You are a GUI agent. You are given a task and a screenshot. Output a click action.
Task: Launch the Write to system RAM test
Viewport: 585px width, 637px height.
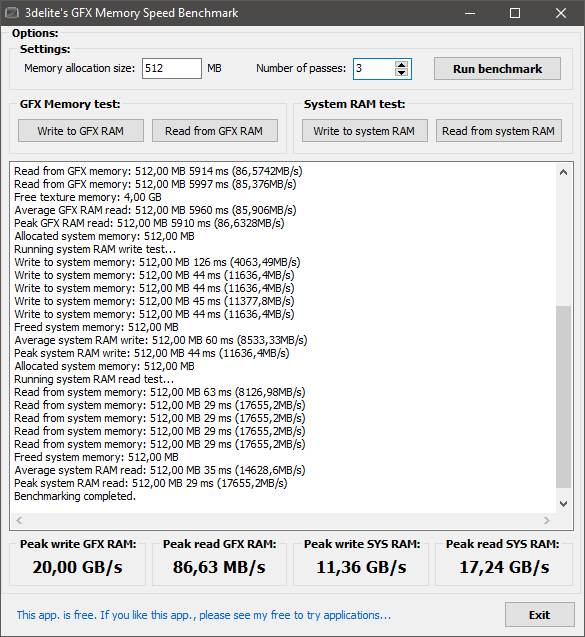364,131
